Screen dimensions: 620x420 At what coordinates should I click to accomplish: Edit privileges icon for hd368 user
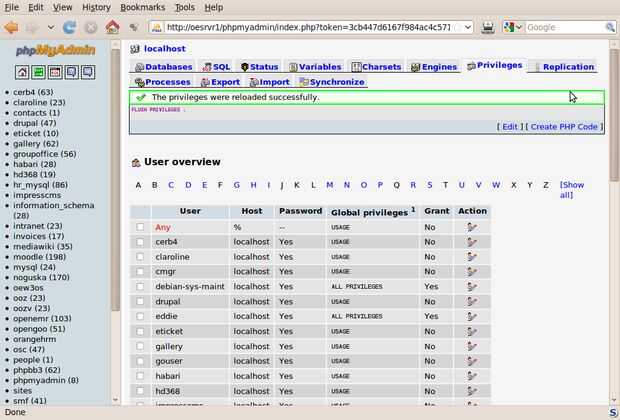click(471, 391)
